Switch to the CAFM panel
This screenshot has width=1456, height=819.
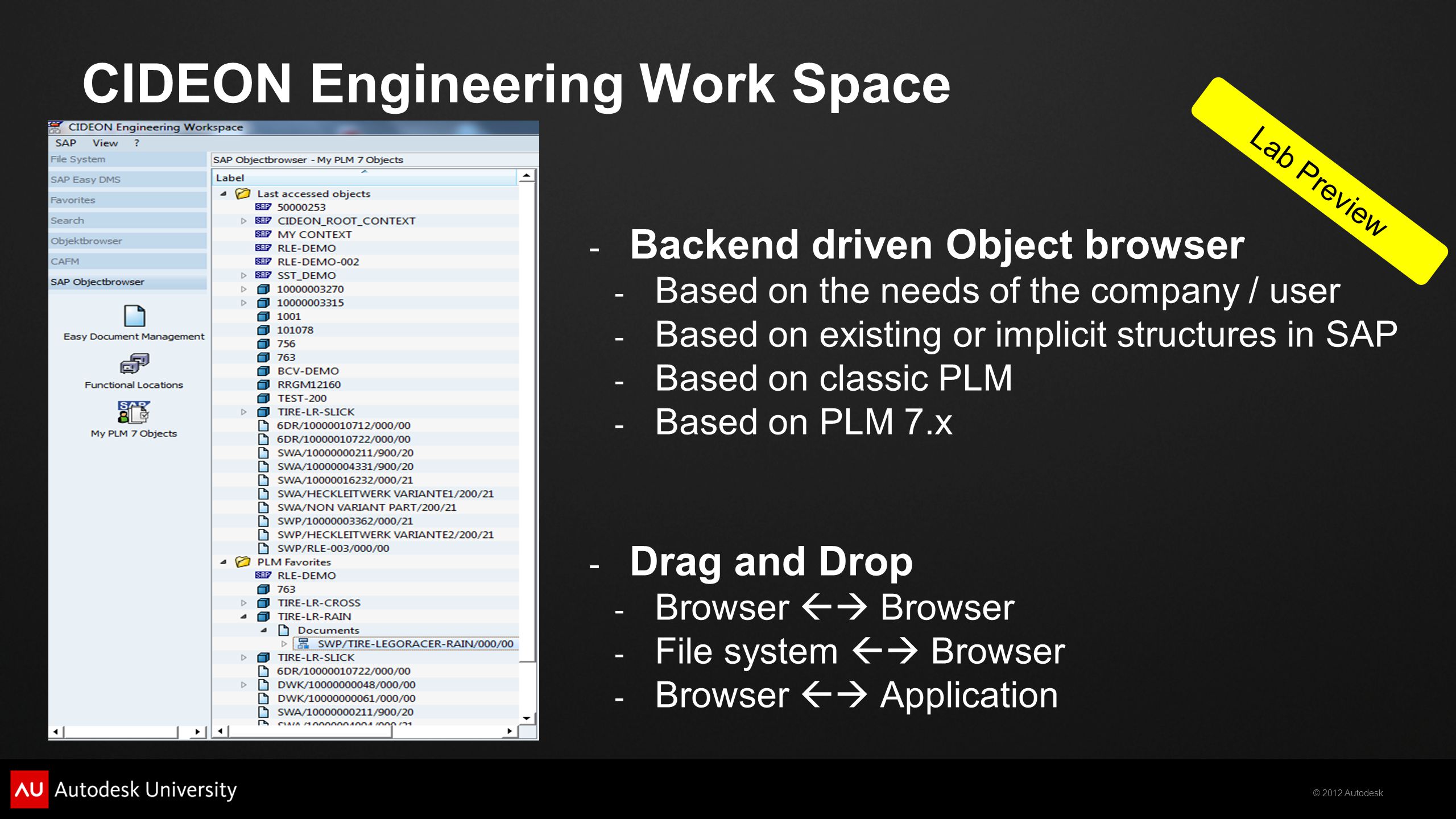(128, 262)
